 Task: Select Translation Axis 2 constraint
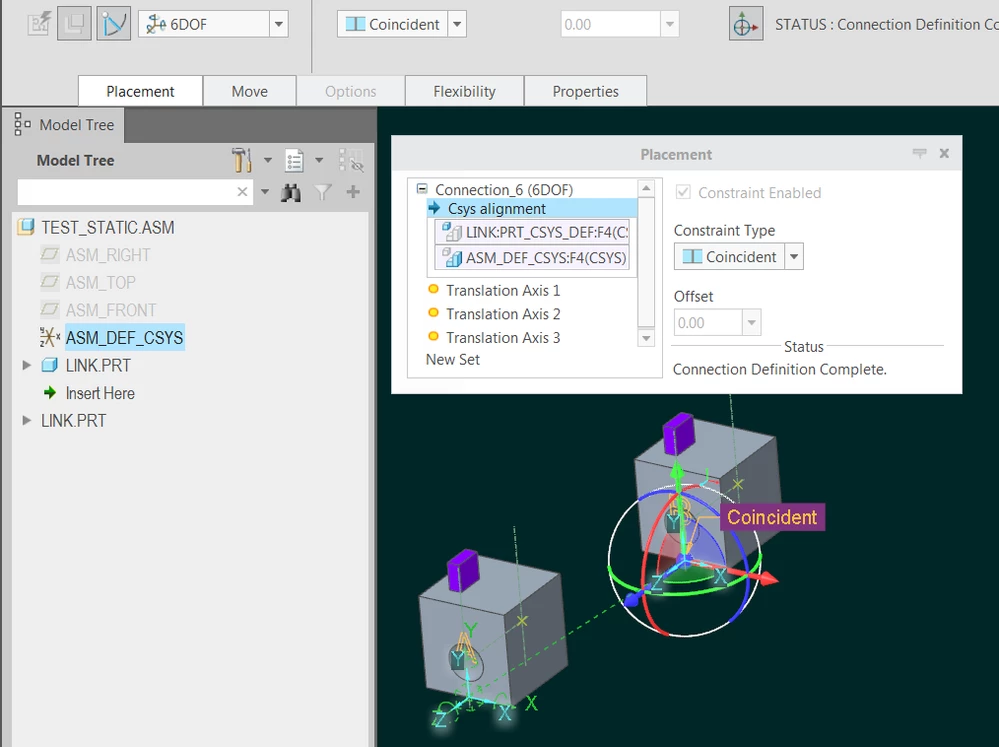click(503, 313)
